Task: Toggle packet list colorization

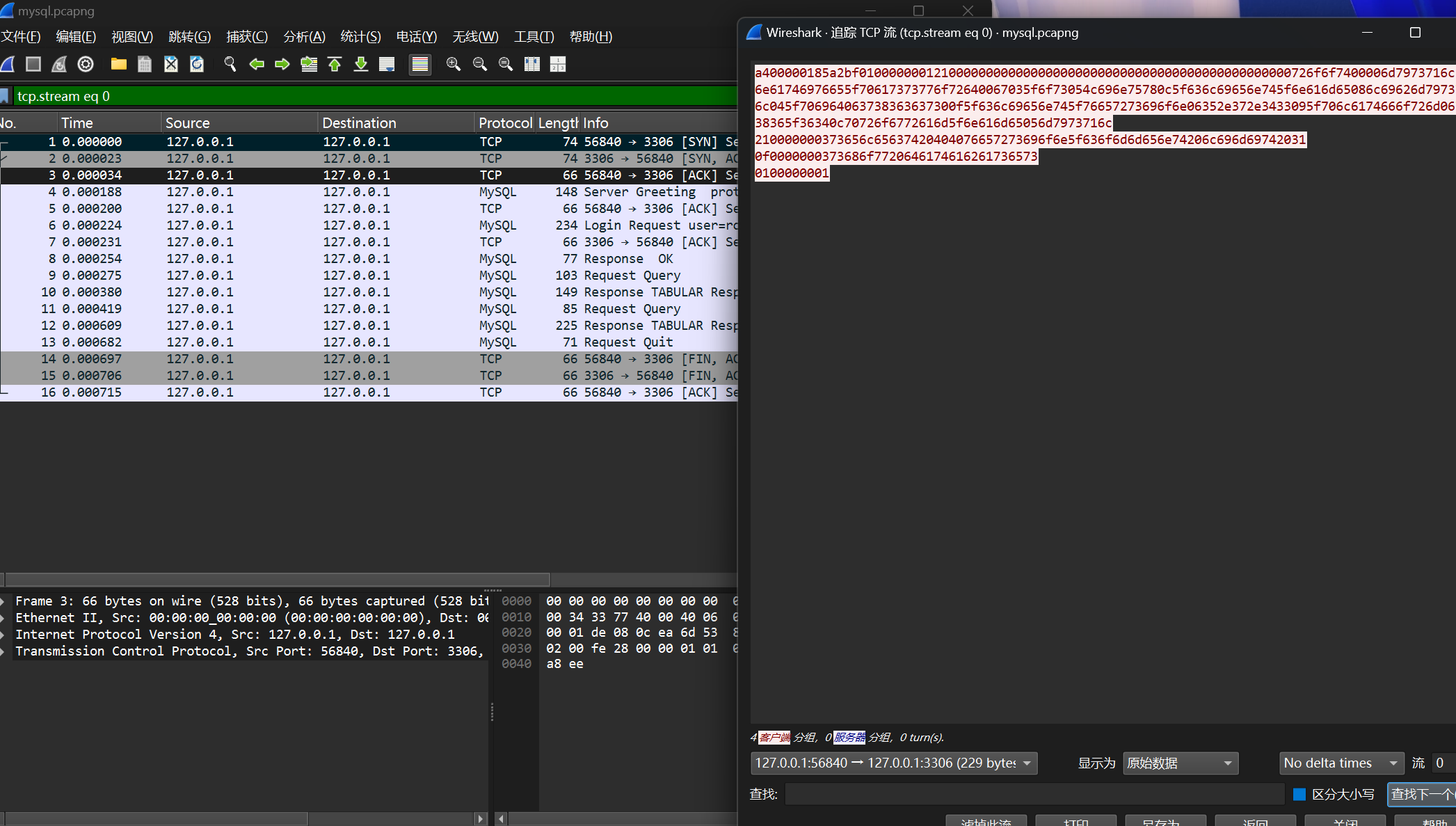Action: [x=420, y=64]
